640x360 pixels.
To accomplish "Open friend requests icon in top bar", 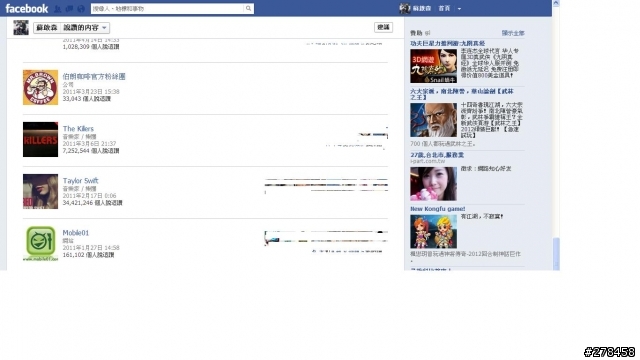I will [x=58, y=9].
